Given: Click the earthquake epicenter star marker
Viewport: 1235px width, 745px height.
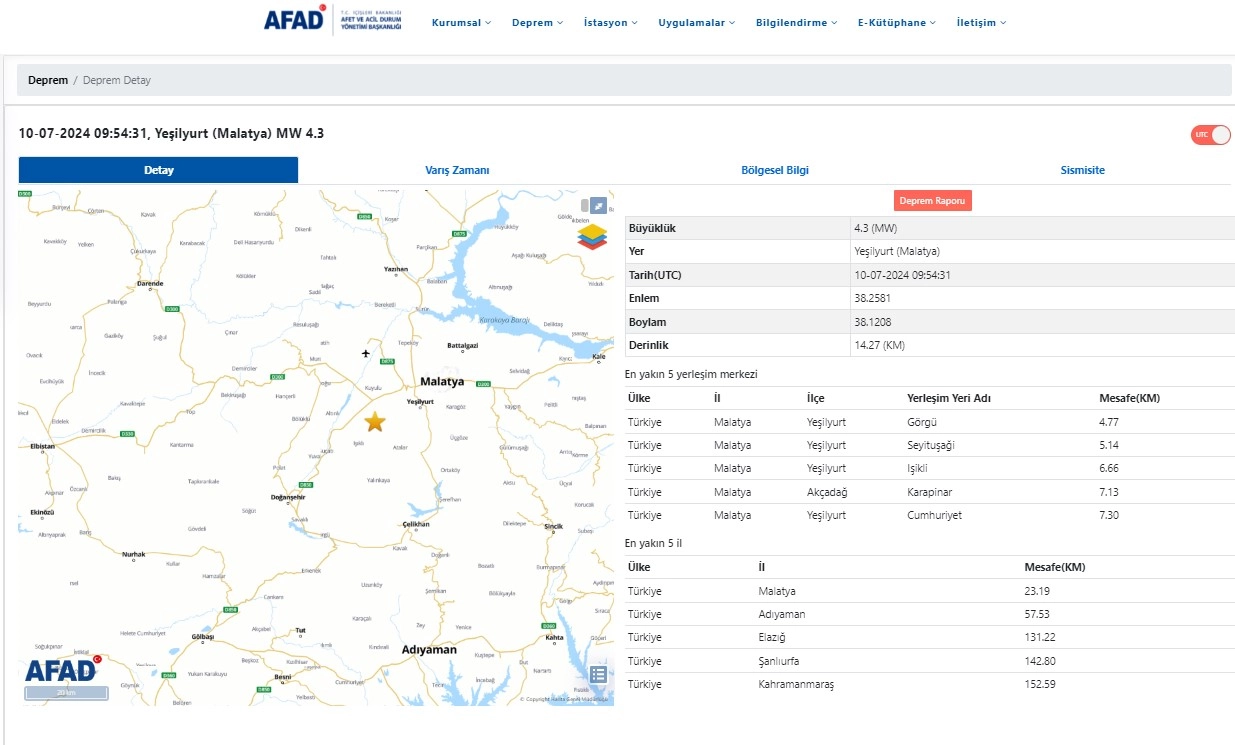Looking at the screenshot, I should click(x=375, y=422).
